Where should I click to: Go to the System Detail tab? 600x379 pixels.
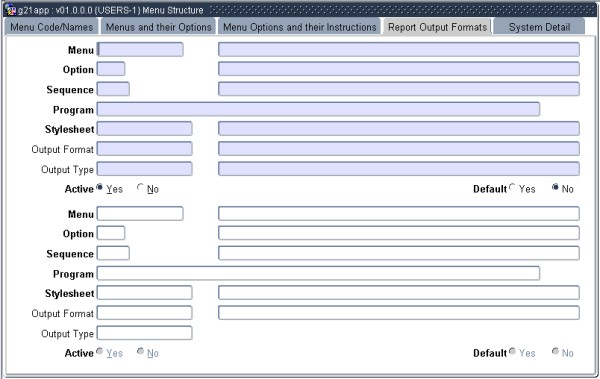539,27
